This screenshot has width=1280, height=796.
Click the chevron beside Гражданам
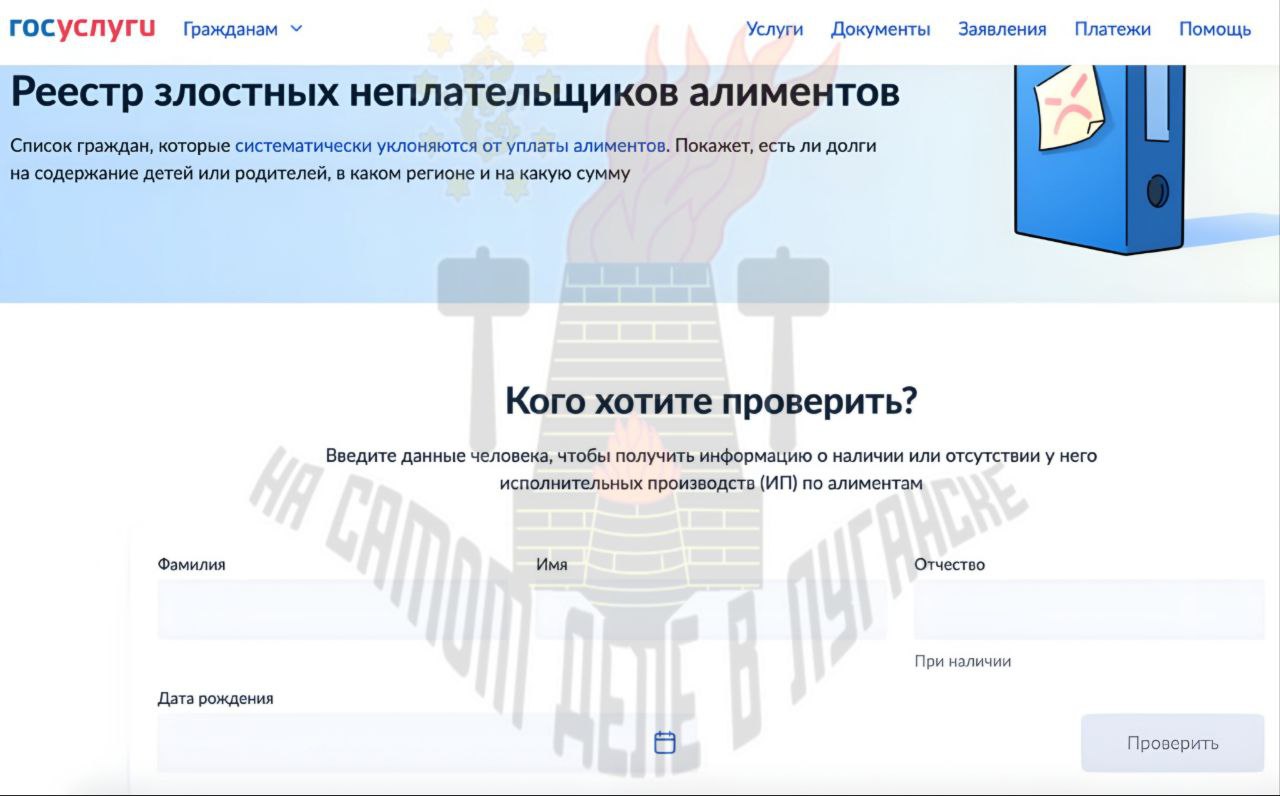295,29
